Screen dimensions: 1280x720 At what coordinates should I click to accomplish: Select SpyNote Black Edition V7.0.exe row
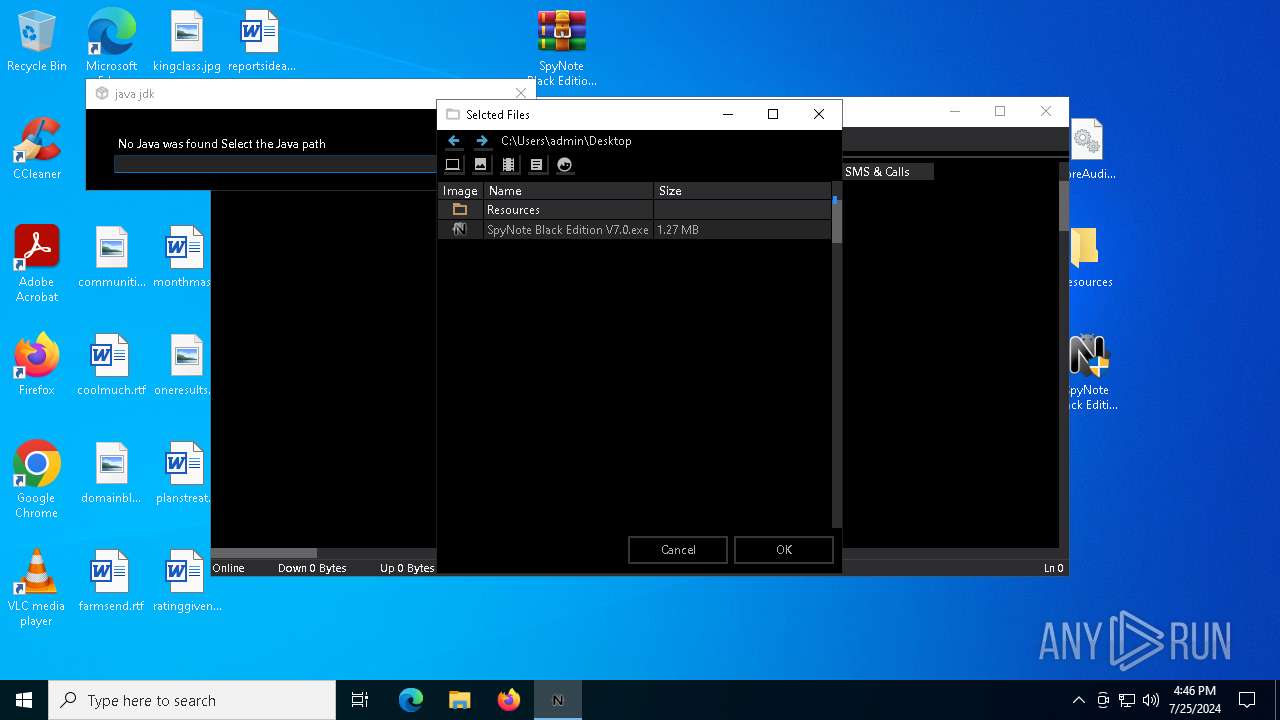coord(635,230)
